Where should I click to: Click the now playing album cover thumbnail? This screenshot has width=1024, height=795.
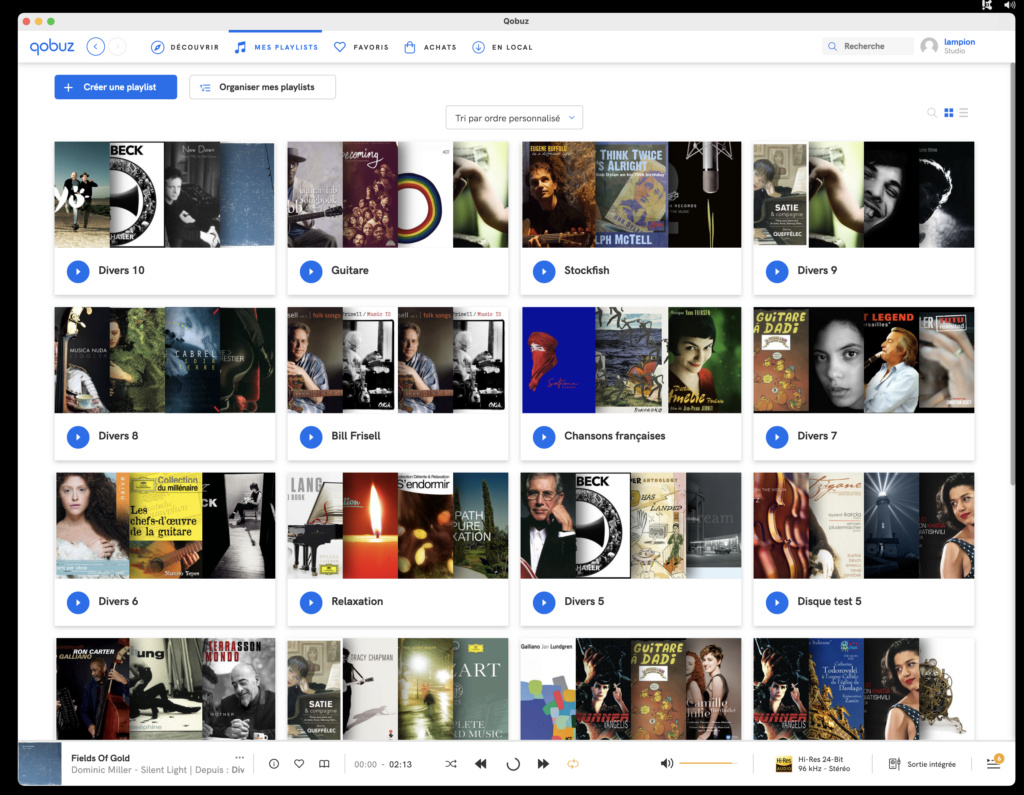pyautogui.click(x=40, y=764)
